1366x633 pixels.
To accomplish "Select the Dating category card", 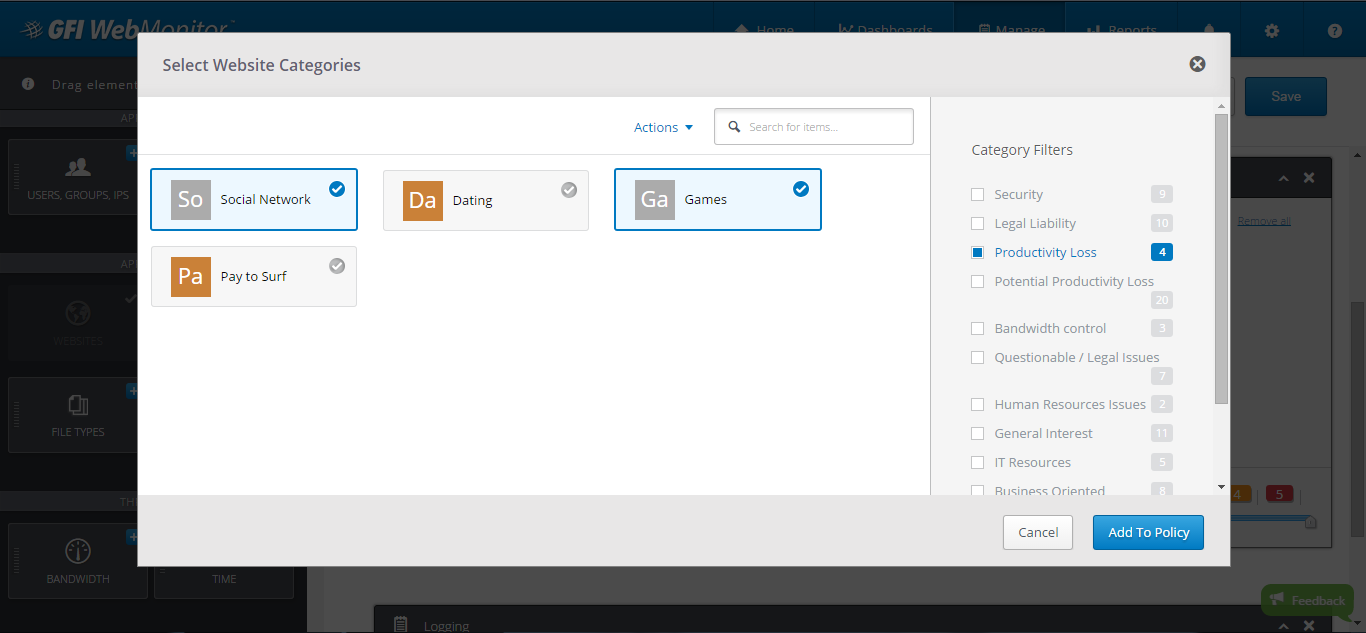I will [x=486, y=200].
